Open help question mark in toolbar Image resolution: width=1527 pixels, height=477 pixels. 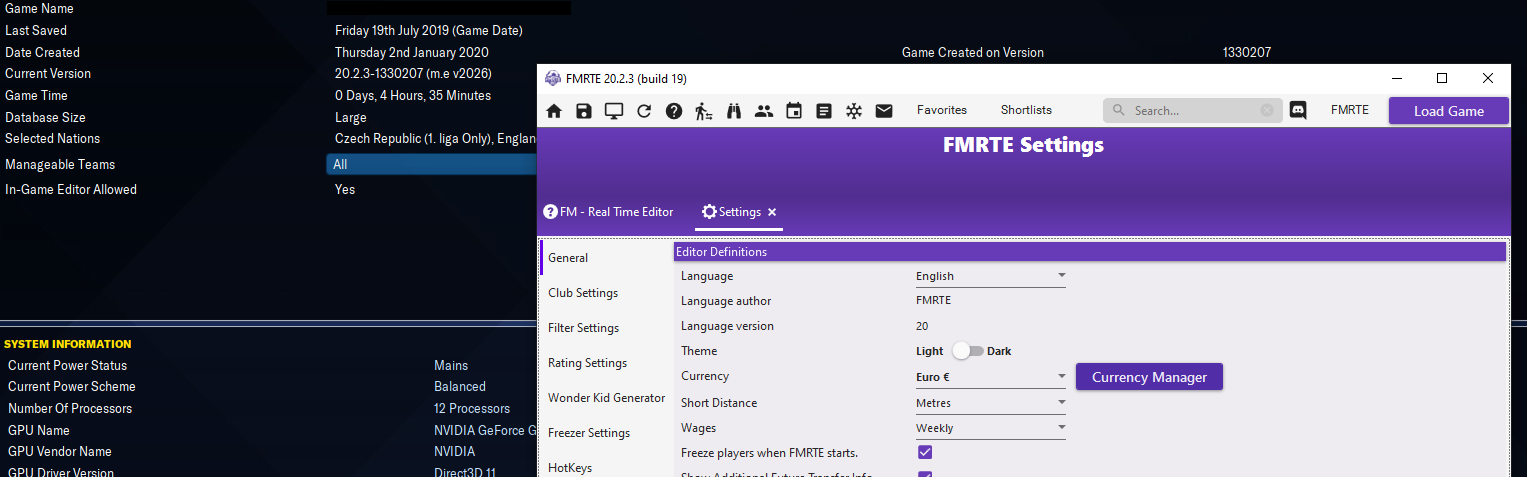[x=674, y=111]
